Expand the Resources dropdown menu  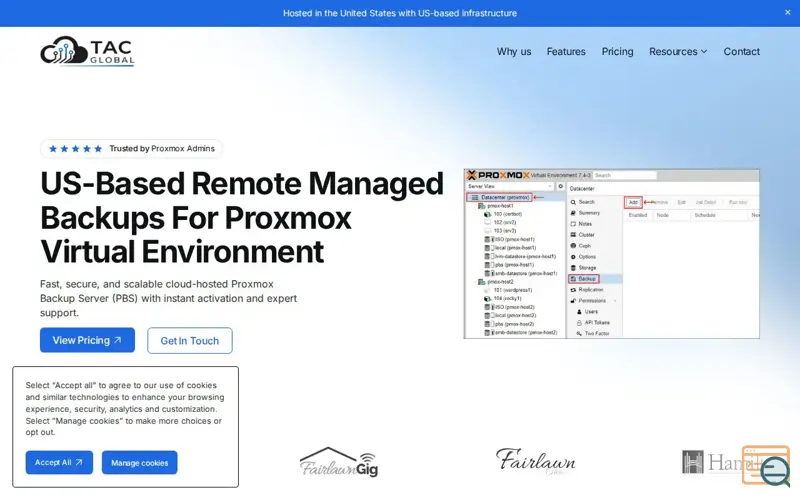pyautogui.click(x=678, y=52)
